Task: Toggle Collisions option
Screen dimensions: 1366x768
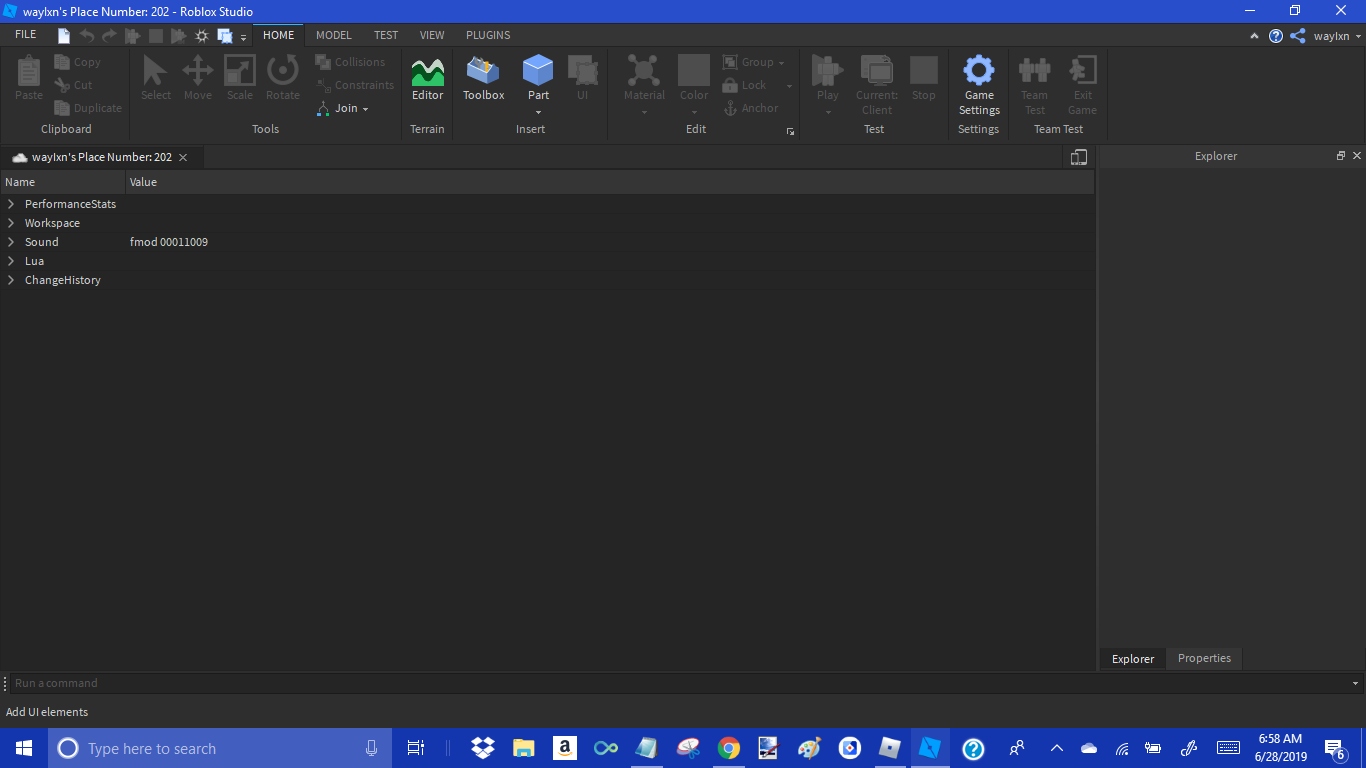Action: [350, 62]
